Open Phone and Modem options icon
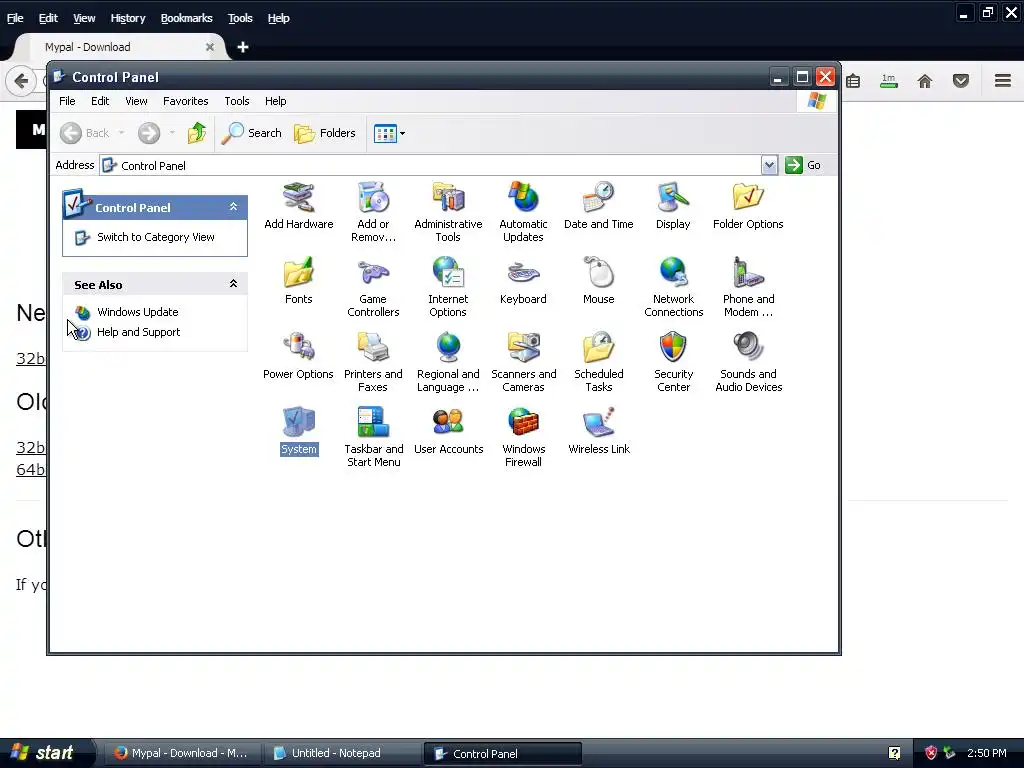This screenshot has width=1024, height=768. pos(748,287)
